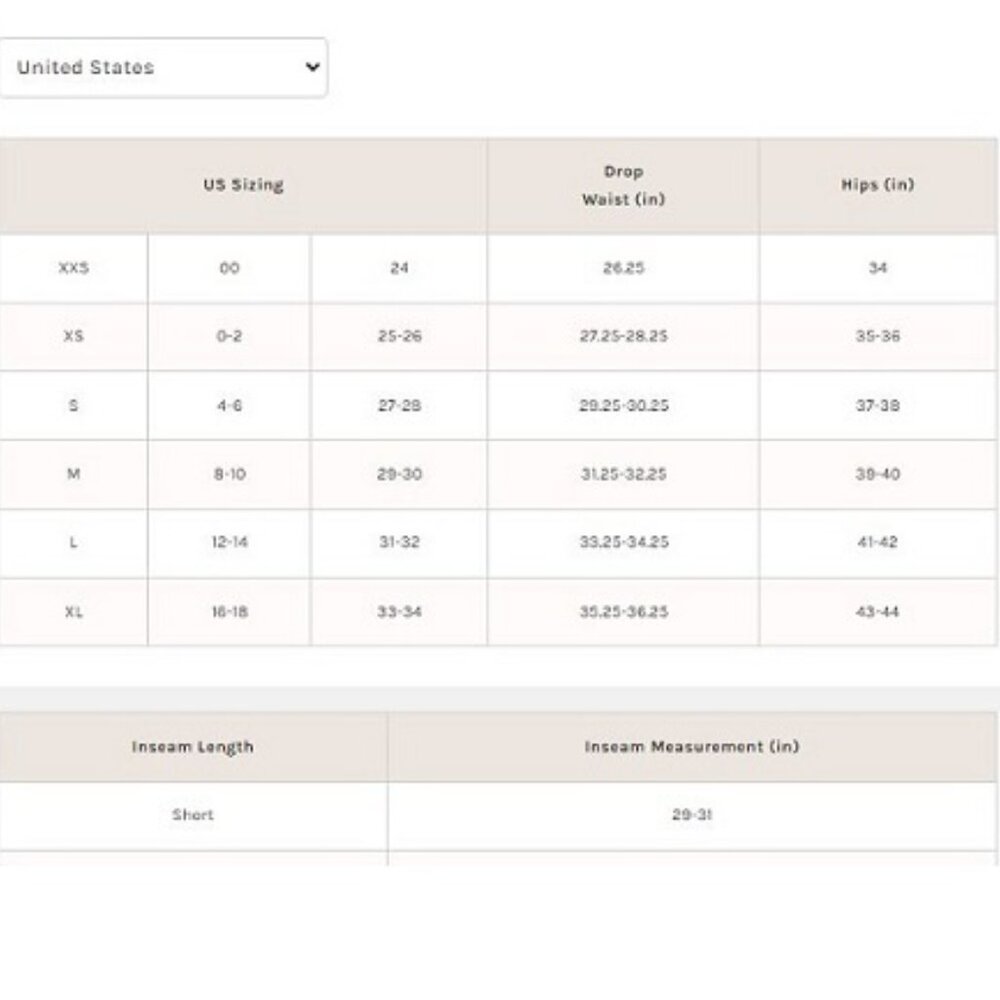
Task: Select the XS size row label
Action: (73, 337)
